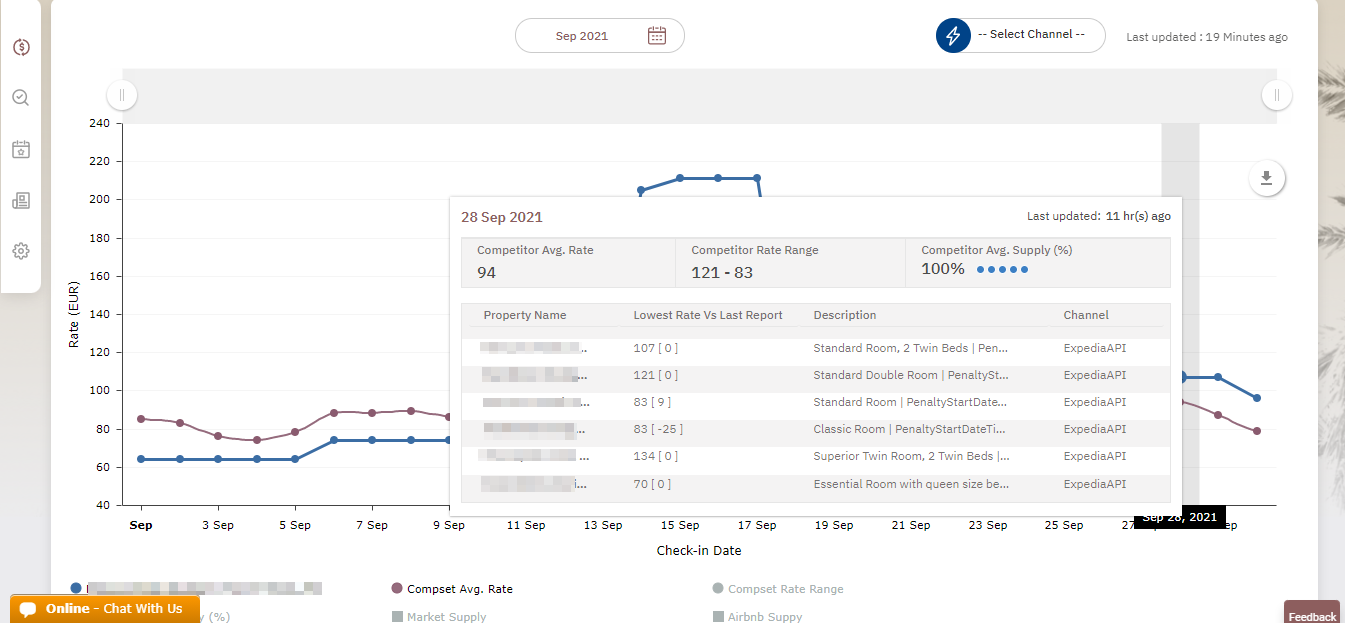The width and height of the screenshot is (1345, 623).
Task: Click the magnifier checkmark sidebar icon
Action: (21, 98)
